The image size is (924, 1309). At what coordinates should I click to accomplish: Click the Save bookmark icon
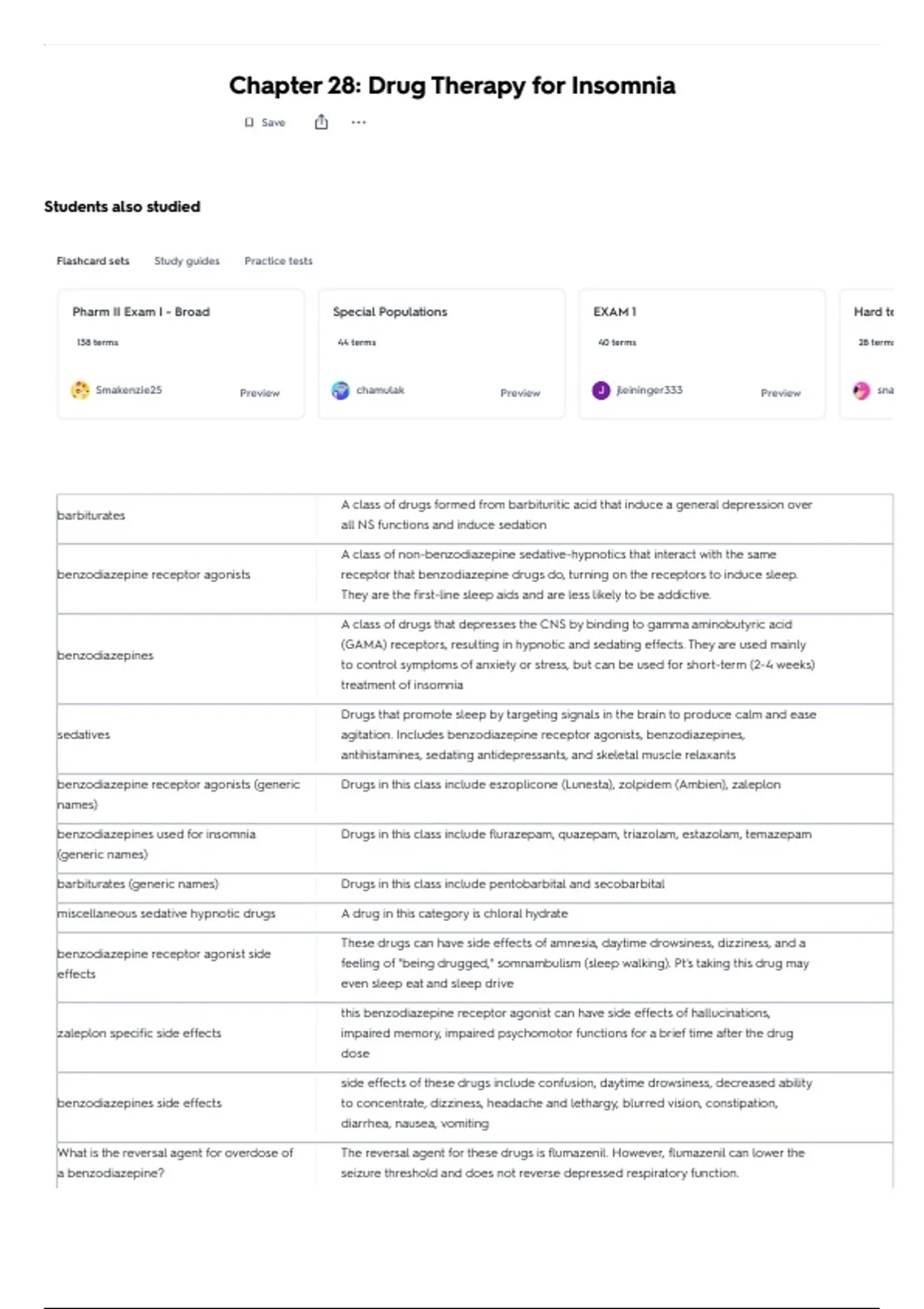(249, 122)
